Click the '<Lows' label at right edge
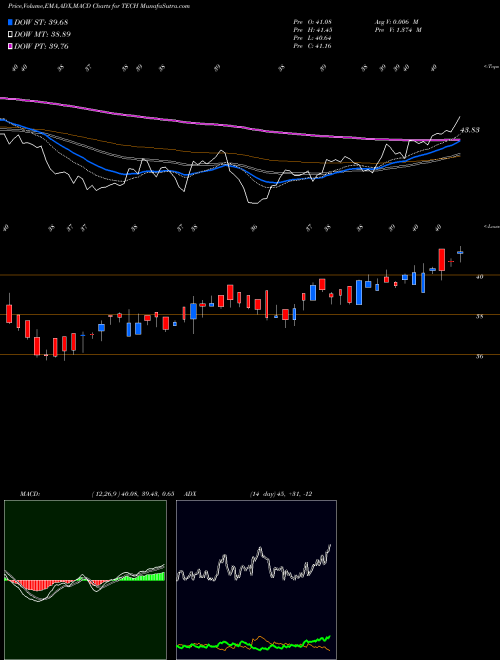 pos(491,226)
